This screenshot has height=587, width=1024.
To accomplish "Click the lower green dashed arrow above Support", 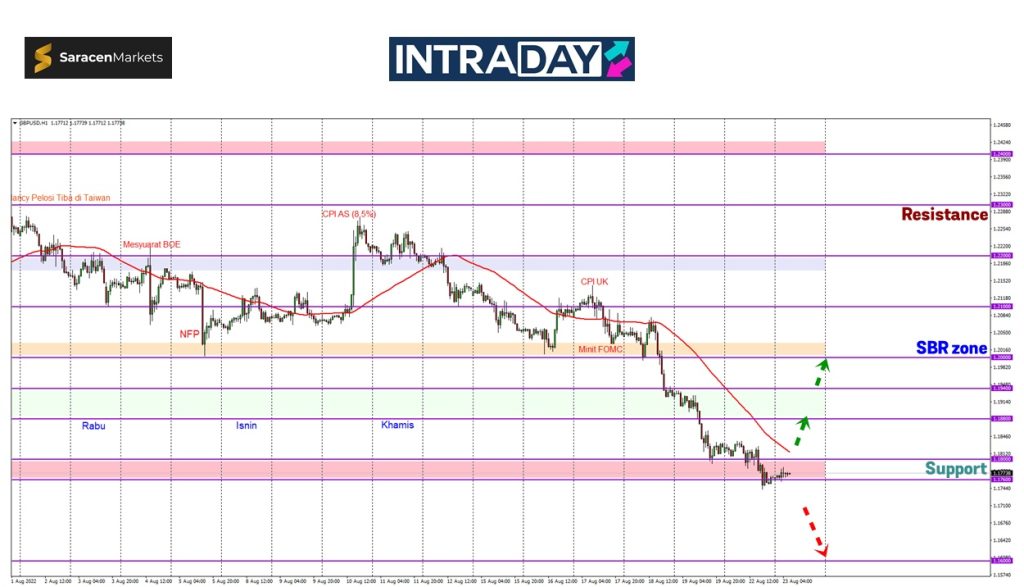I will (x=801, y=431).
